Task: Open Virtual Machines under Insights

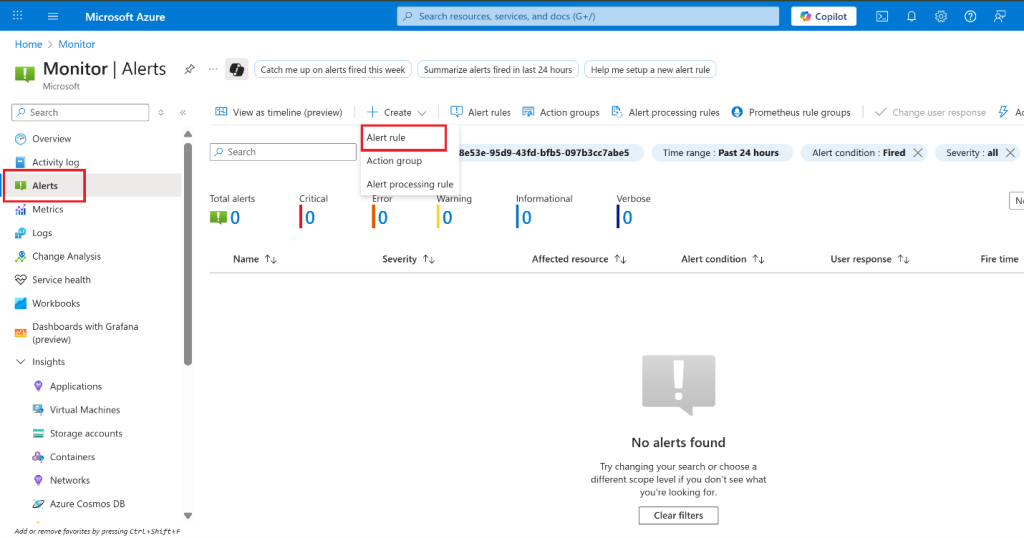Action: pyautogui.click(x=85, y=409)
